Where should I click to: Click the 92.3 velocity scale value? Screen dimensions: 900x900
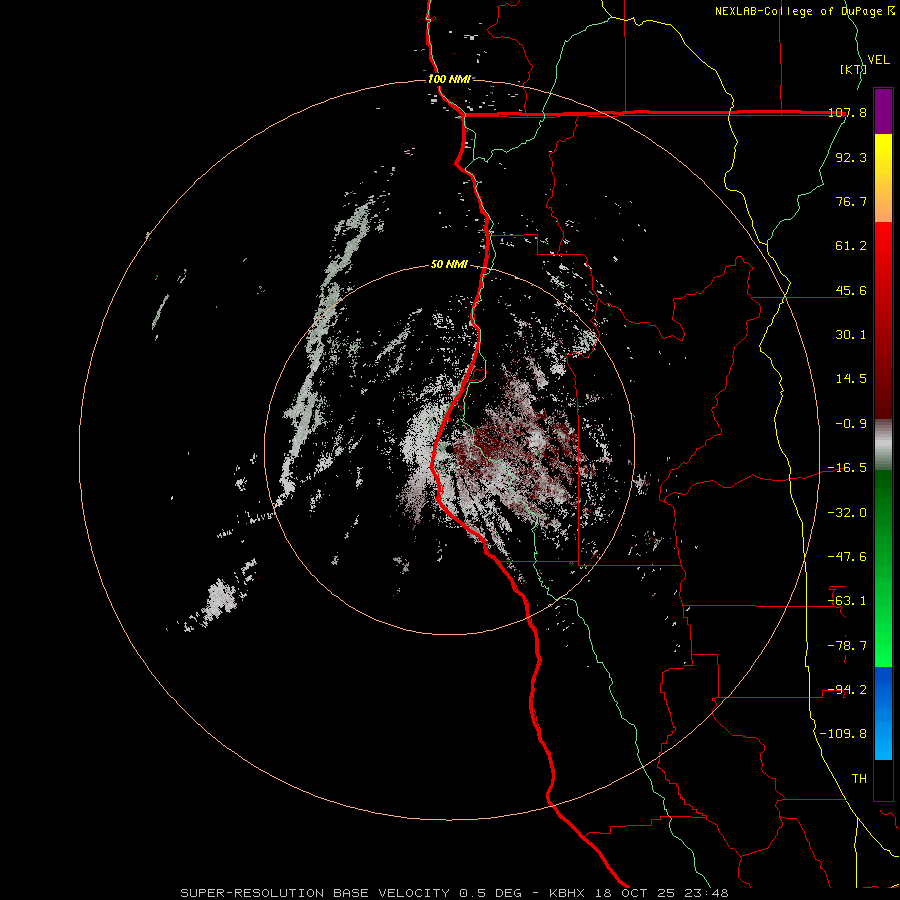click(851, 157)
